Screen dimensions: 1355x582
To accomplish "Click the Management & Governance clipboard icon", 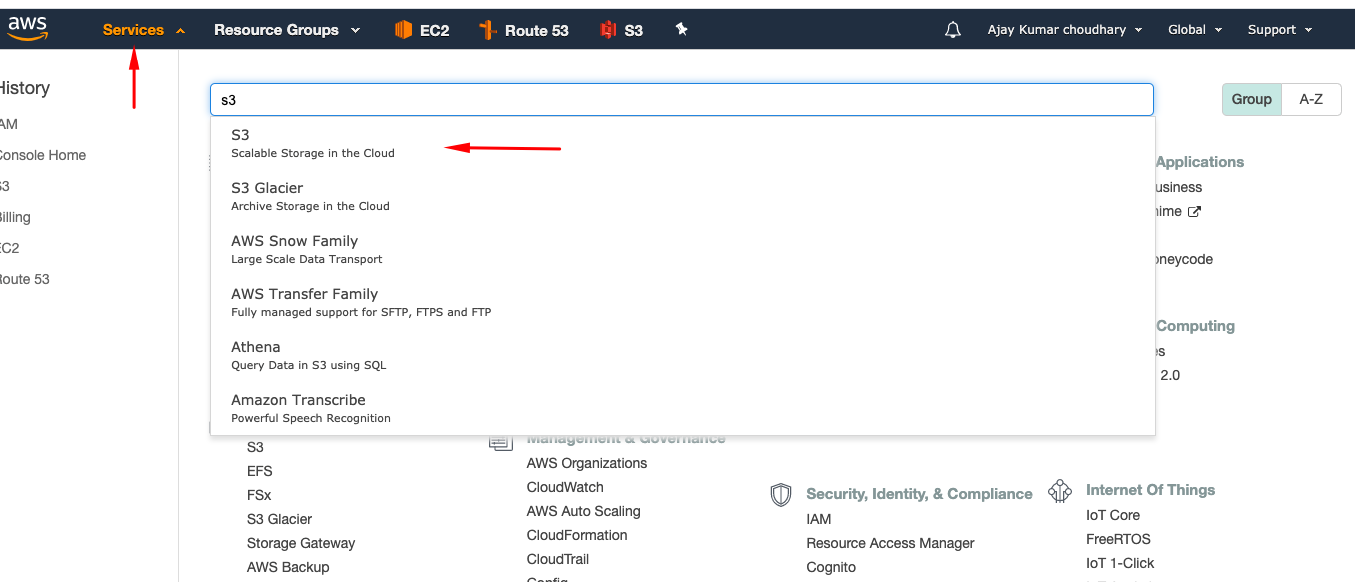I will point(501,441).
